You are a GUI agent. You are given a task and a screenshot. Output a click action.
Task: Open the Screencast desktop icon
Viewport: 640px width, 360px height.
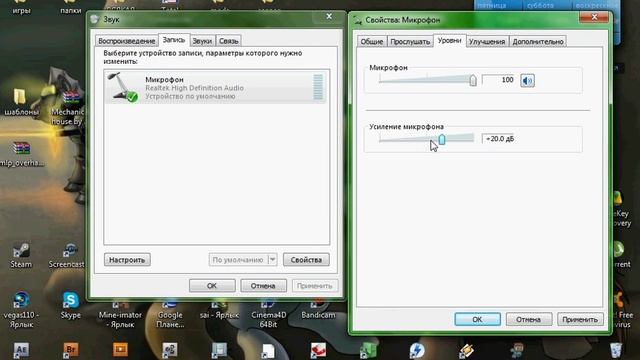point(70,250)
